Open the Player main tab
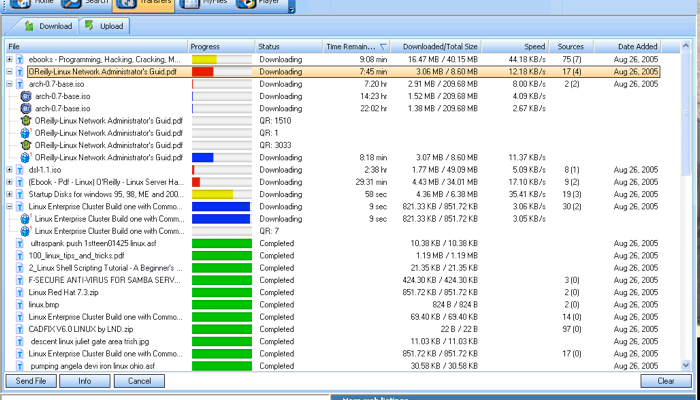This screenshot has width=700, height=400. 259,4
